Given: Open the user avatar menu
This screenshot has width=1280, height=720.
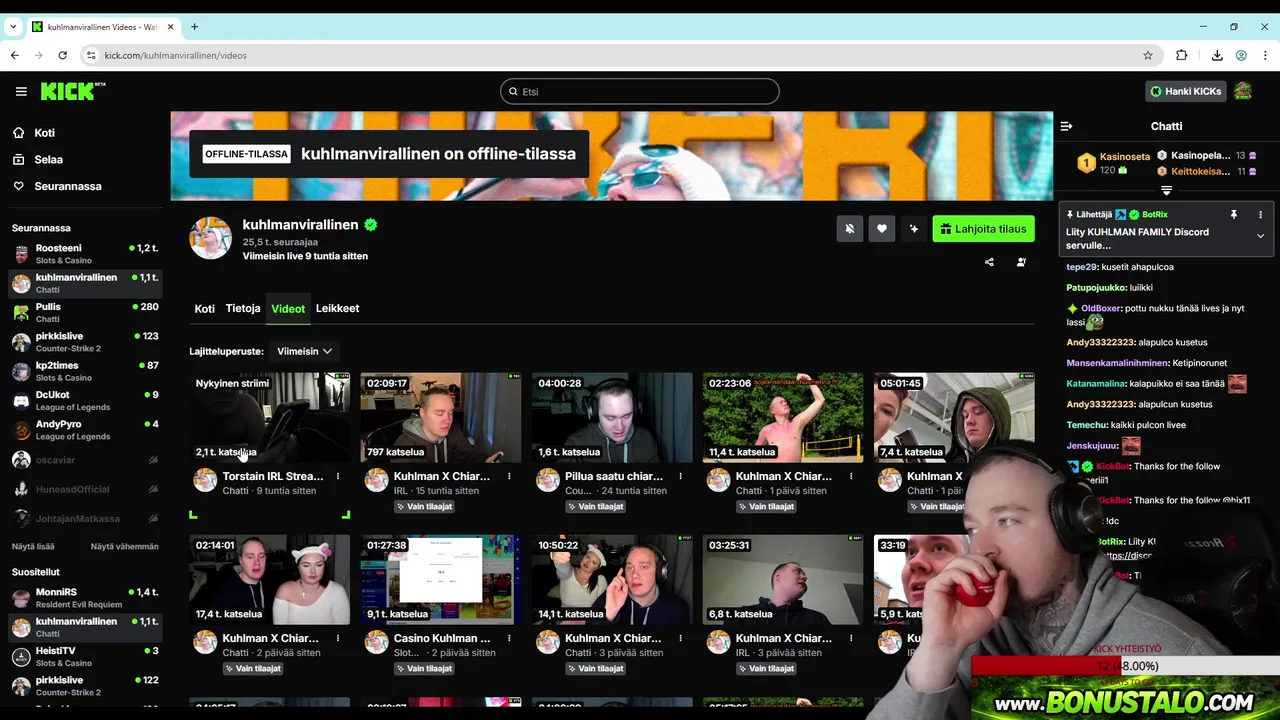Looking at the screenshot, I should pyautogui.click(x=1243, y=91).
